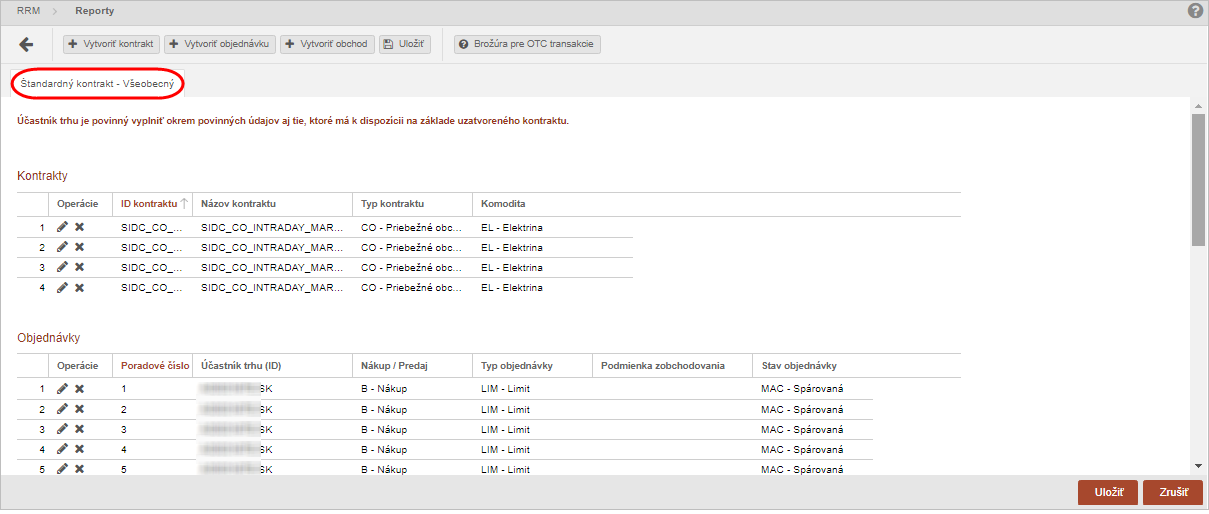Delete order number 1 with X icon

79,389
